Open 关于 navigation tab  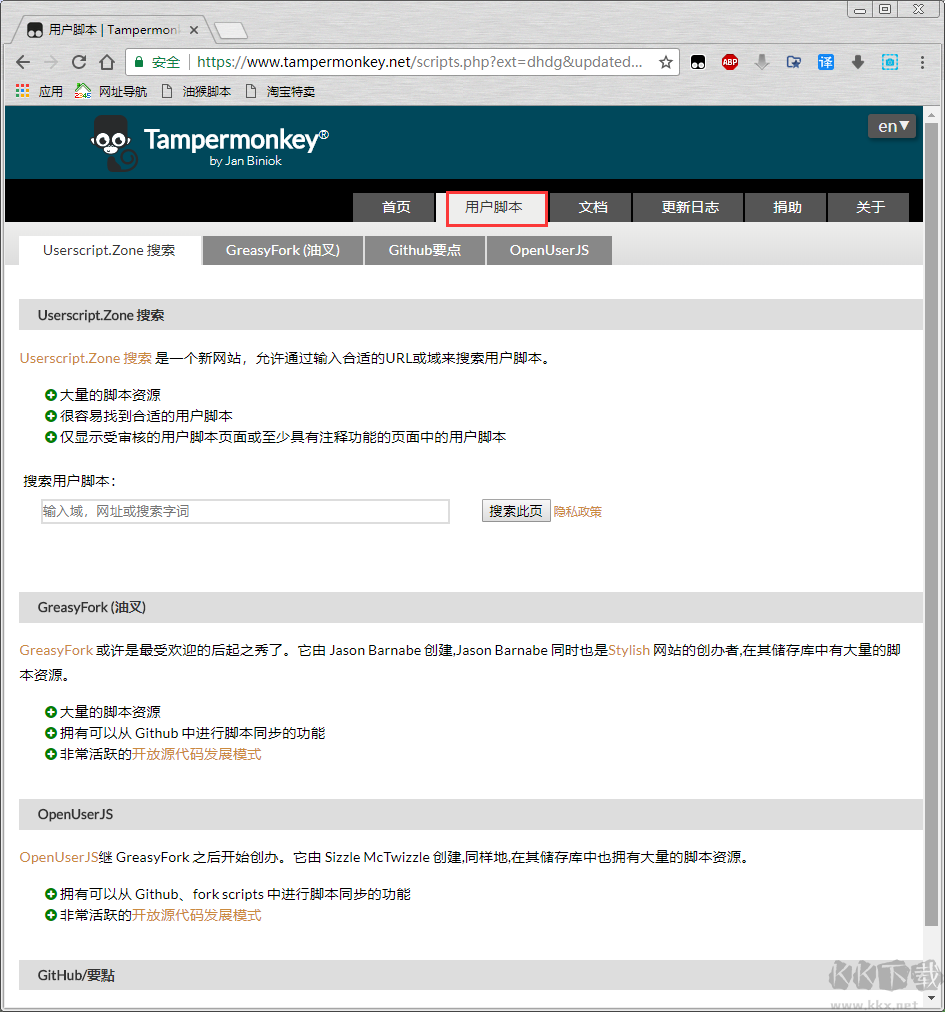point(869,207)
